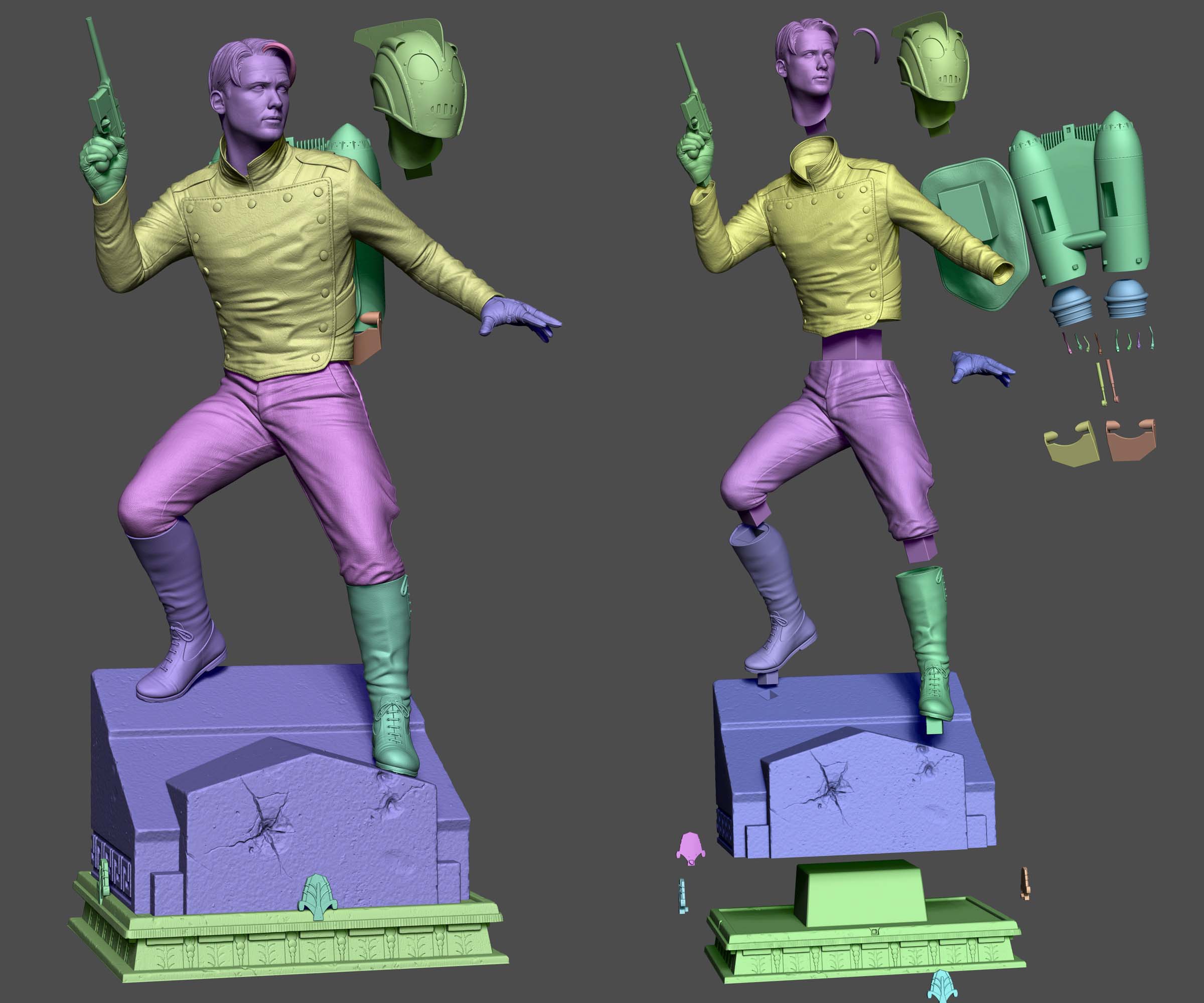
Task: Select the small orange piece right of the exploded pedestal
Action: 1025,884
